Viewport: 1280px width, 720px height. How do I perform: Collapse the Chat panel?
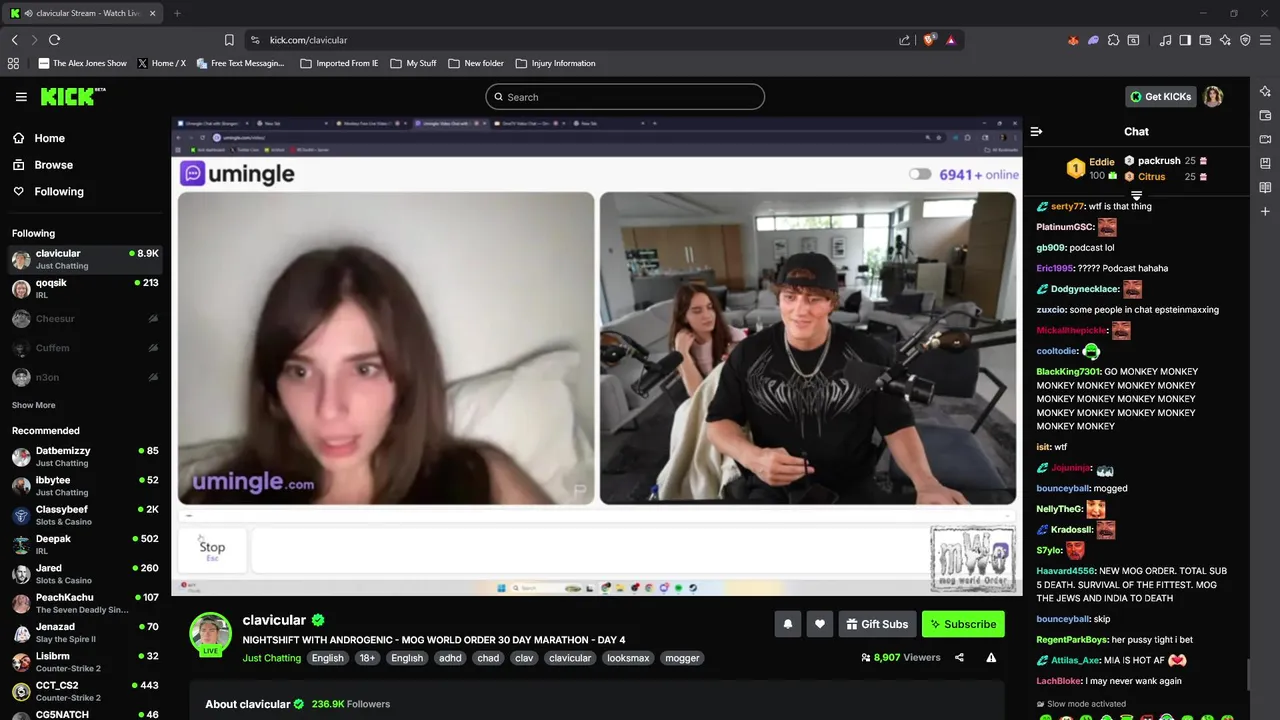(x=1036, y=131)
